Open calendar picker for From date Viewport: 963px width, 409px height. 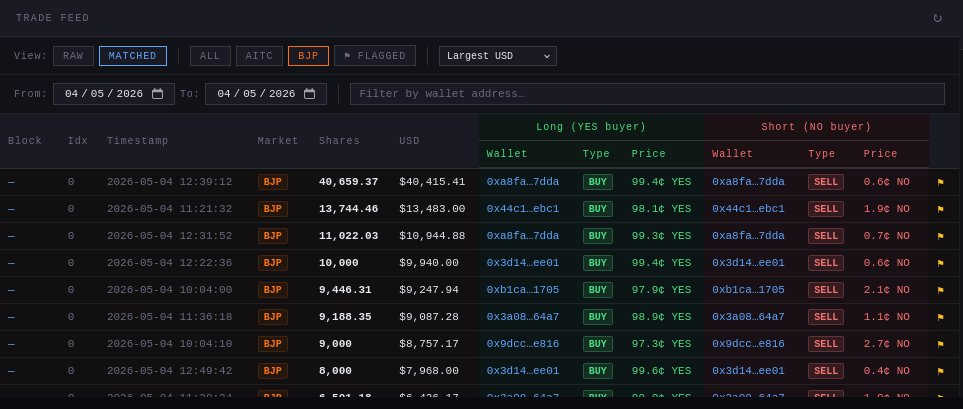pos(158,94)
